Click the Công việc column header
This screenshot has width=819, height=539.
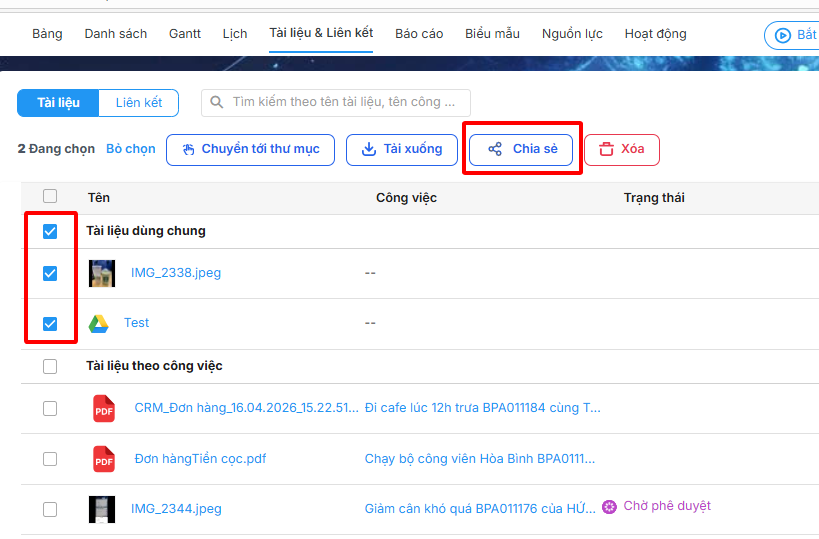(x=406, y=197)
